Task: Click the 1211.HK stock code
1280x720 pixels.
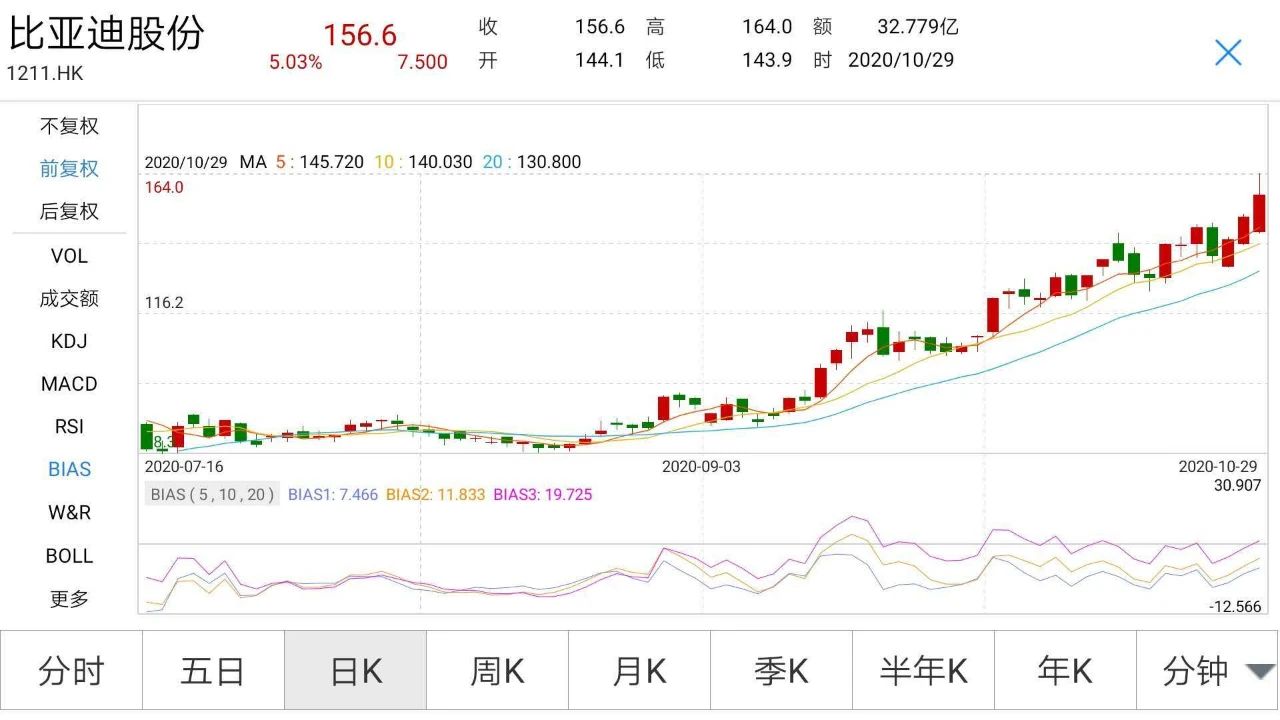Action: [45, 74]
